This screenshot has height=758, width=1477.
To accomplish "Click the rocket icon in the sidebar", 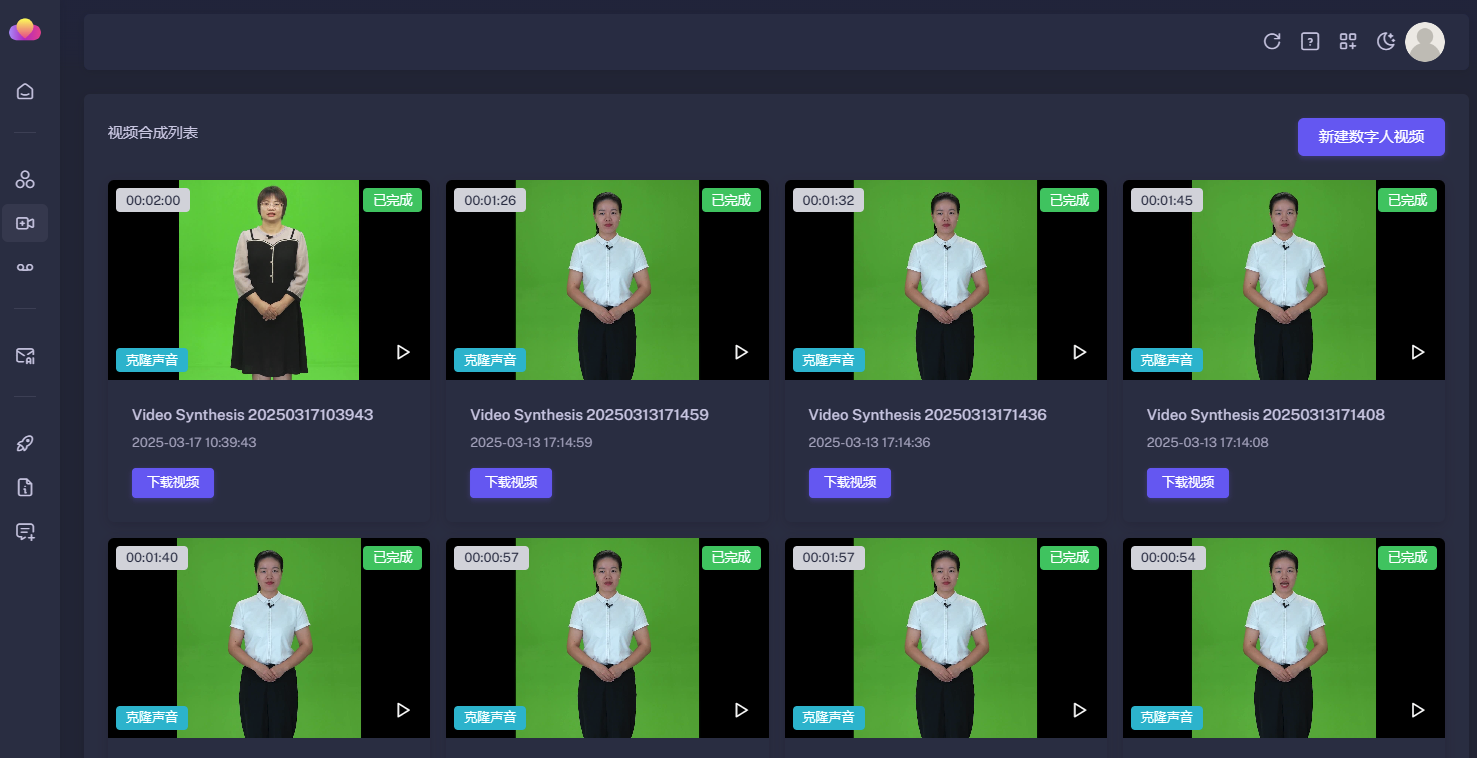I will [x=25, y=443].
